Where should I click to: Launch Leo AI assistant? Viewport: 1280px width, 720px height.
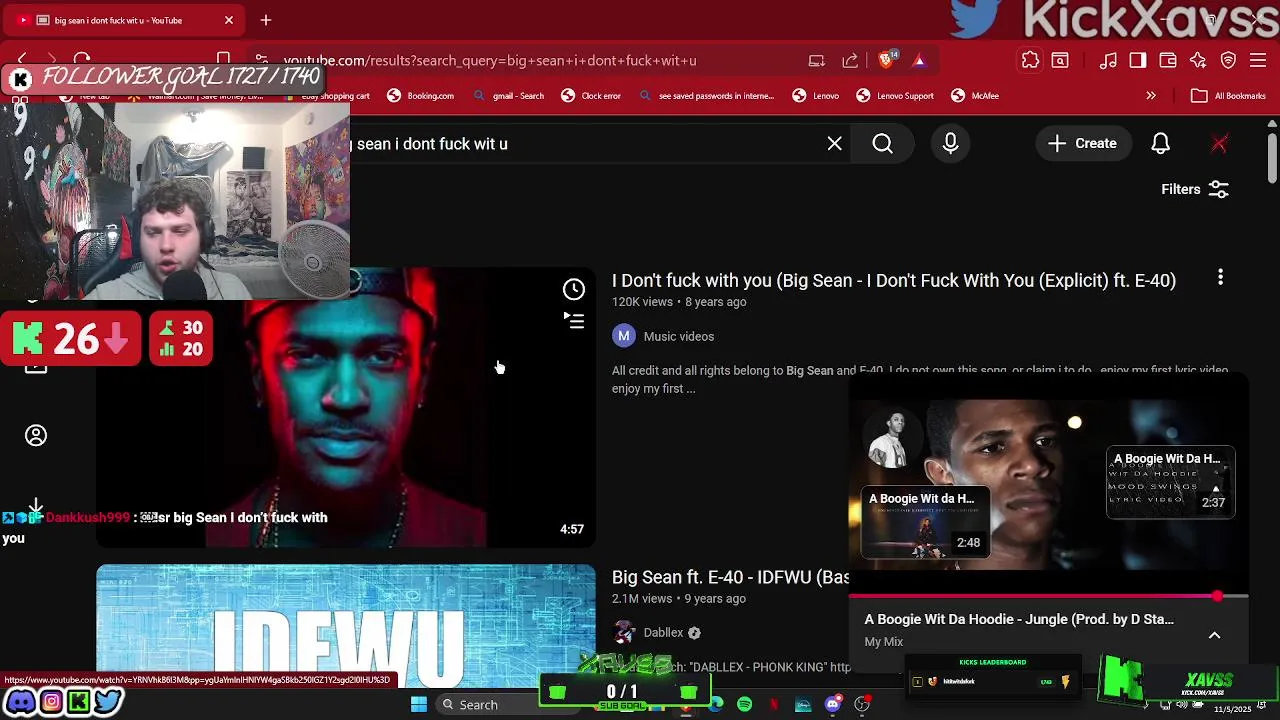click(x=1198, y=60)
